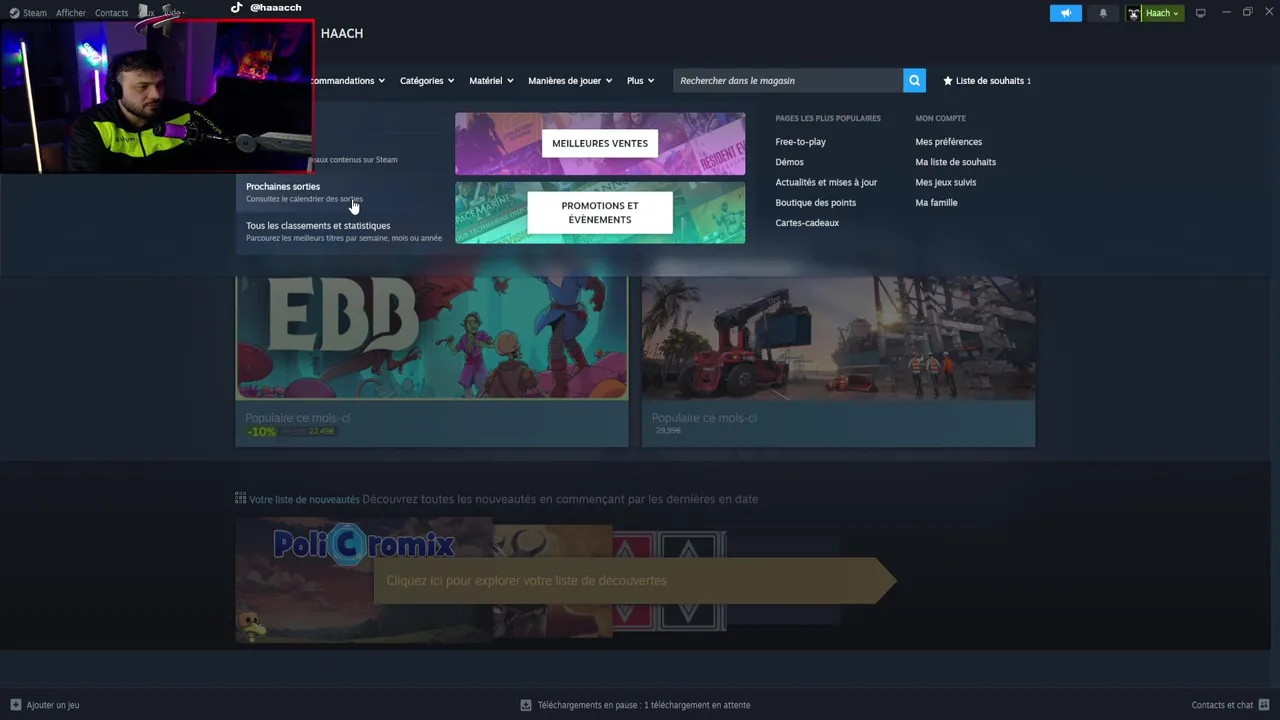Click the Promotions et évènements banner
This screenshot has height=720, width=1280.
click(600, 212)
